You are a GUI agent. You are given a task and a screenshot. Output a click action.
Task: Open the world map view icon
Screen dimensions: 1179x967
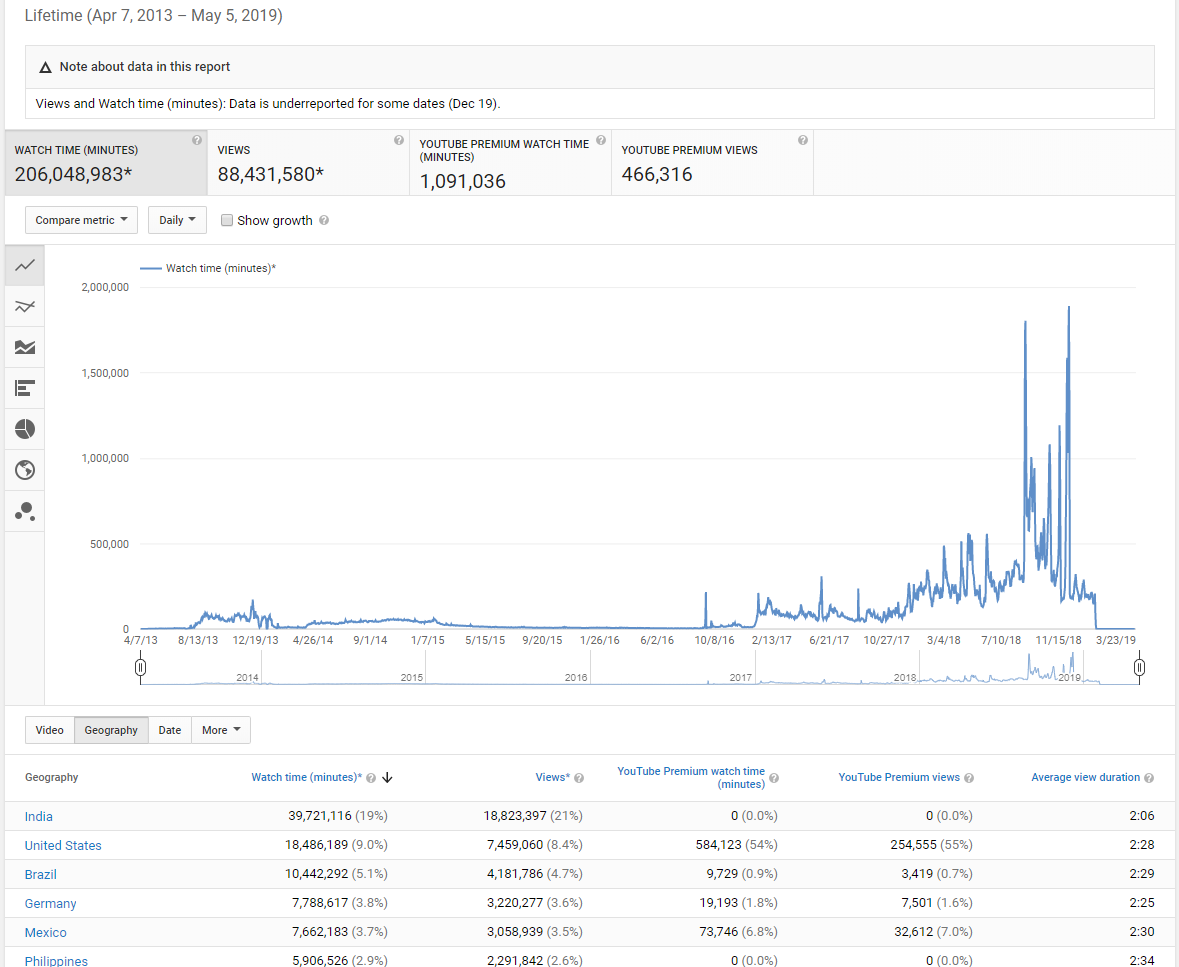[25, 470]
